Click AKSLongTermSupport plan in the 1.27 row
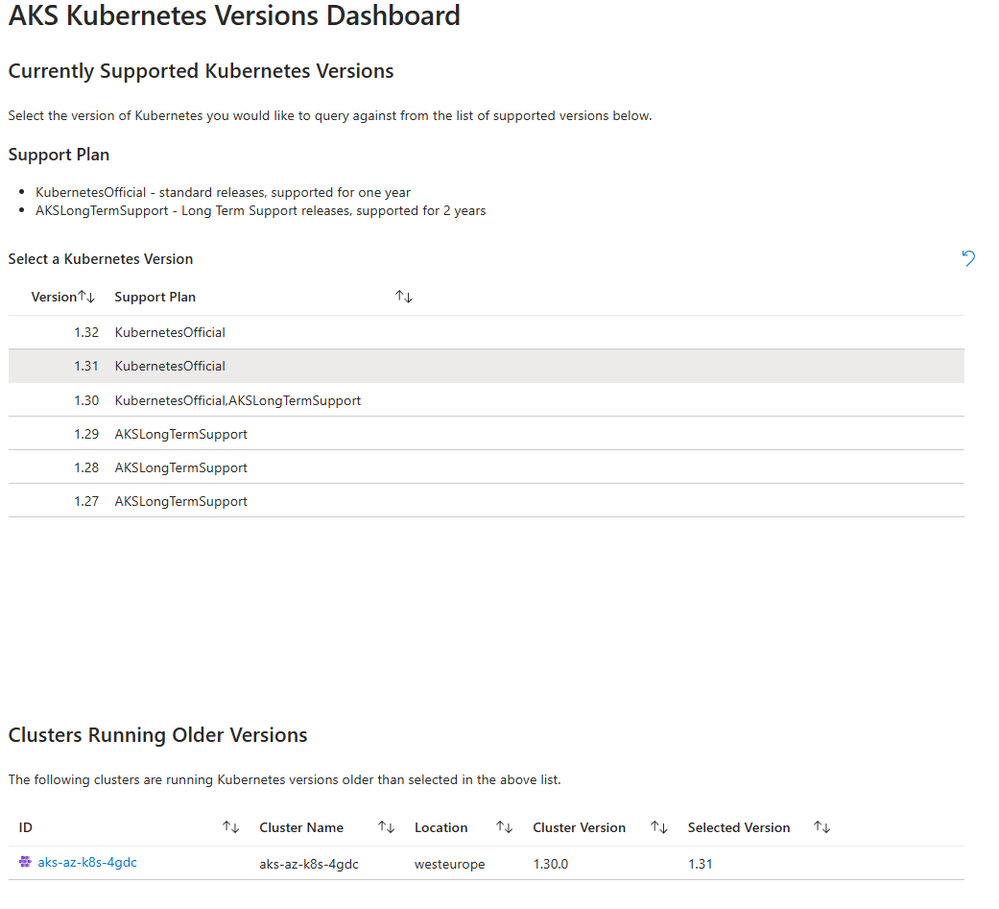Viewport: 999px width, 909px height. coord(181,501)
